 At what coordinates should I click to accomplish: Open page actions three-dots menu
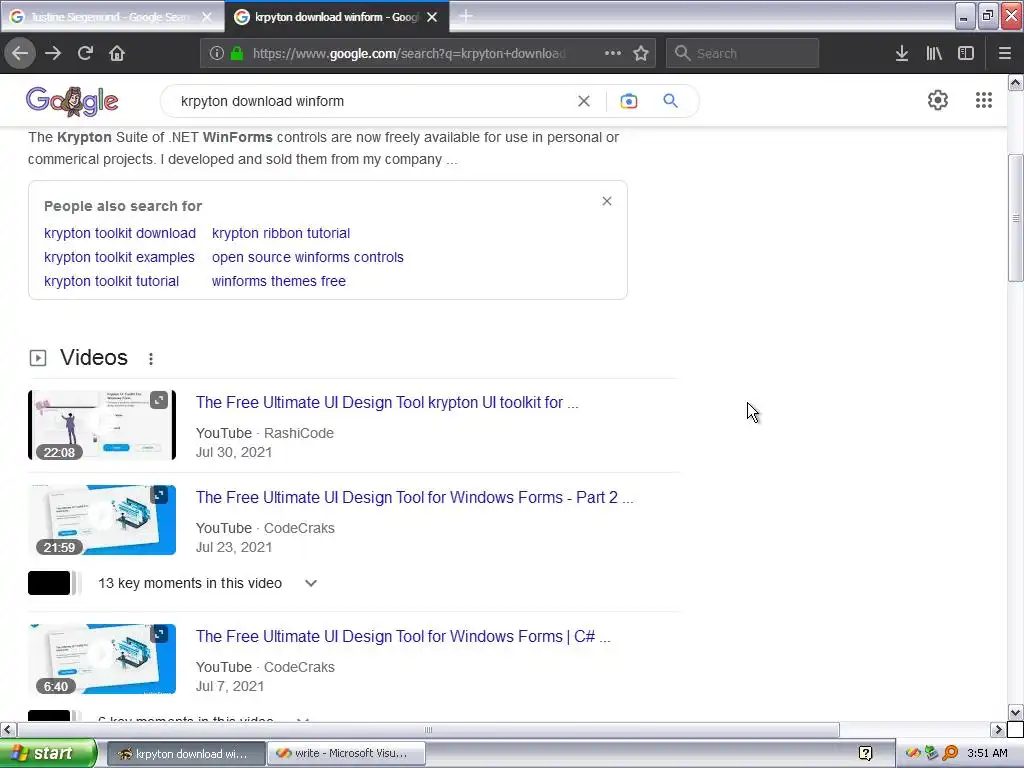coord(613,53)
